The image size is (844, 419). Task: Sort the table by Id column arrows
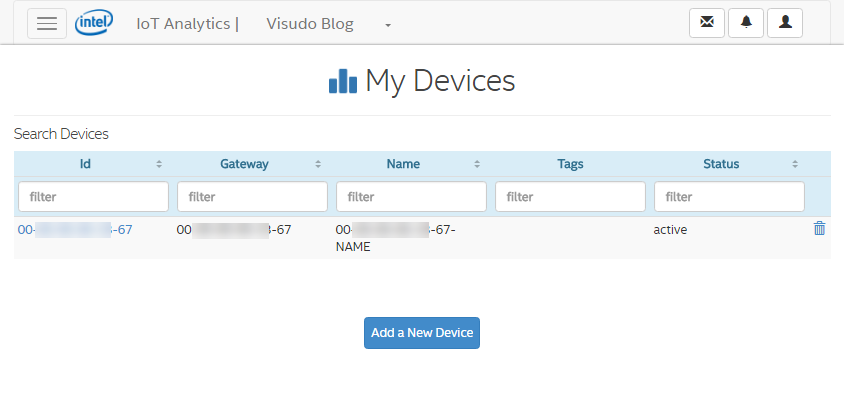(x=159, y=164)
